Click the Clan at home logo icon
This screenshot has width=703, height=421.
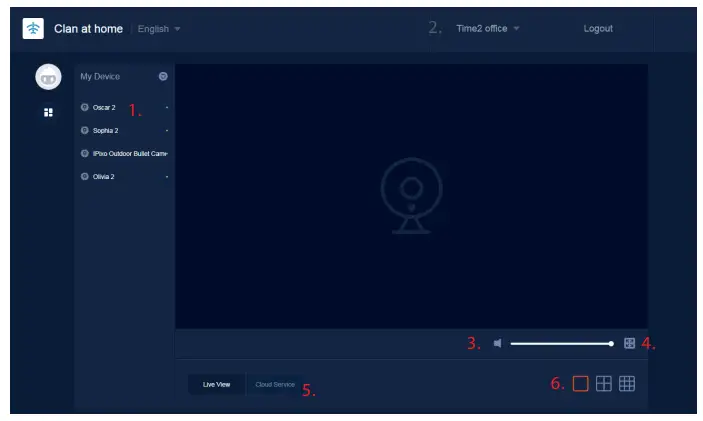(33, 29)
